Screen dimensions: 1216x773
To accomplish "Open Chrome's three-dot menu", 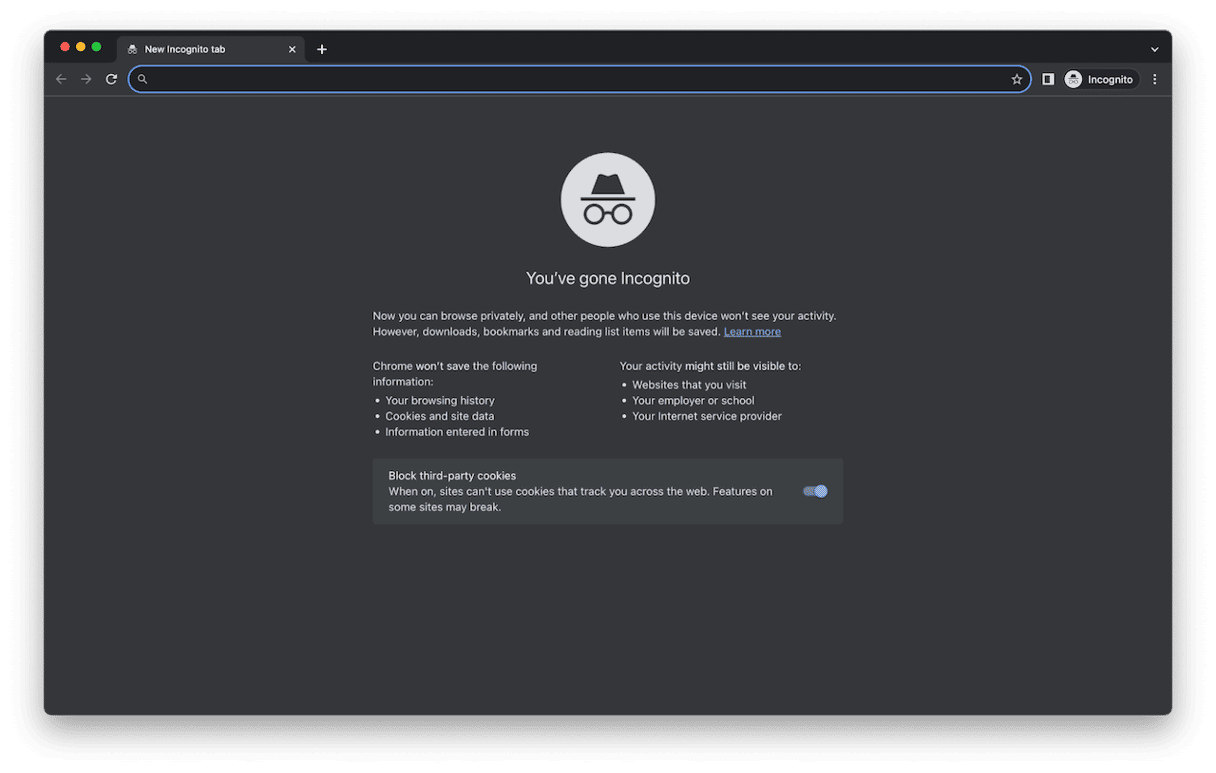I will pyautogui.click(x=1155, y=79).
